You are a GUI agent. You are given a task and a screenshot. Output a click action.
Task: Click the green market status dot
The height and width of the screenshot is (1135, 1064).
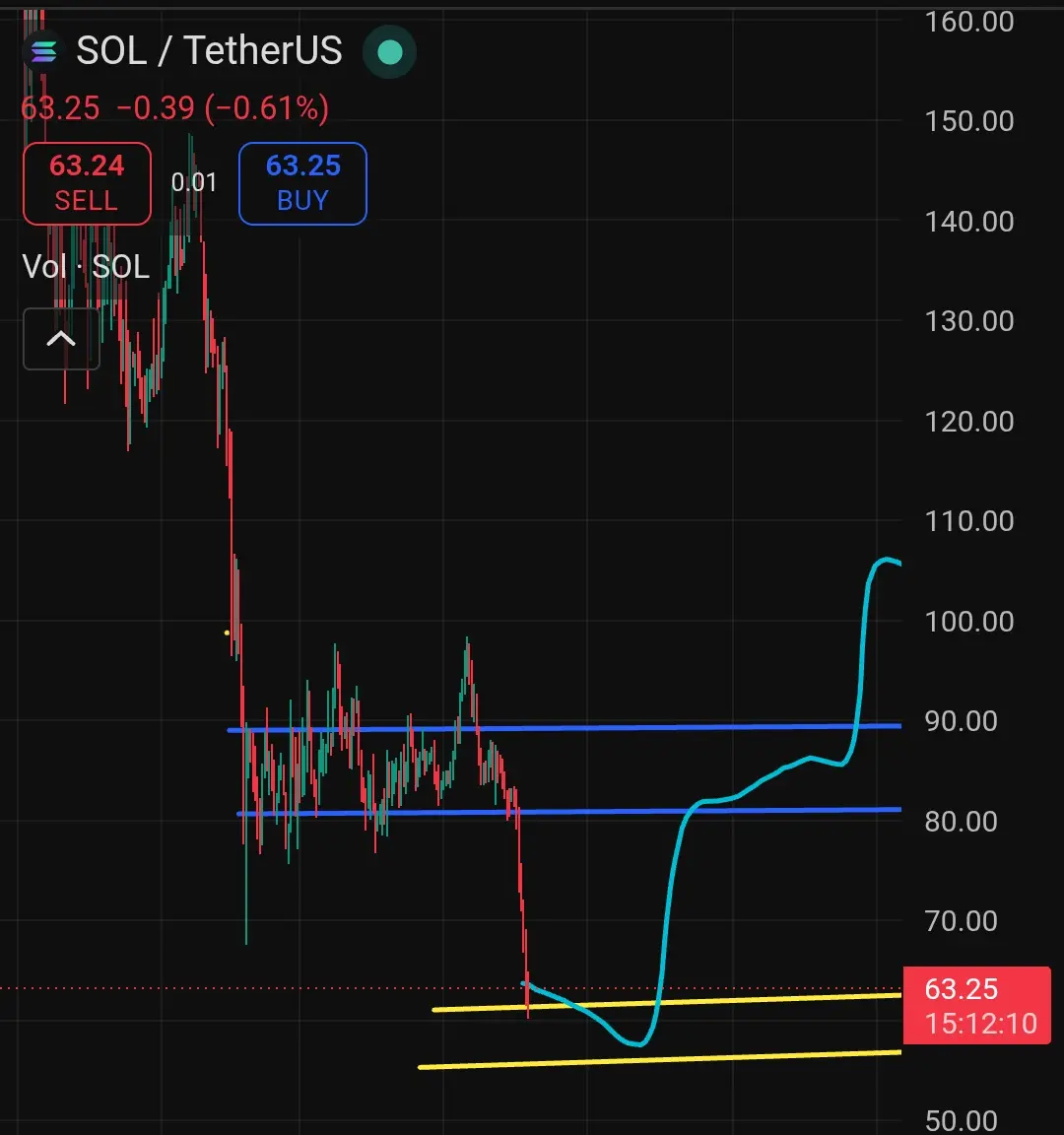389,52
